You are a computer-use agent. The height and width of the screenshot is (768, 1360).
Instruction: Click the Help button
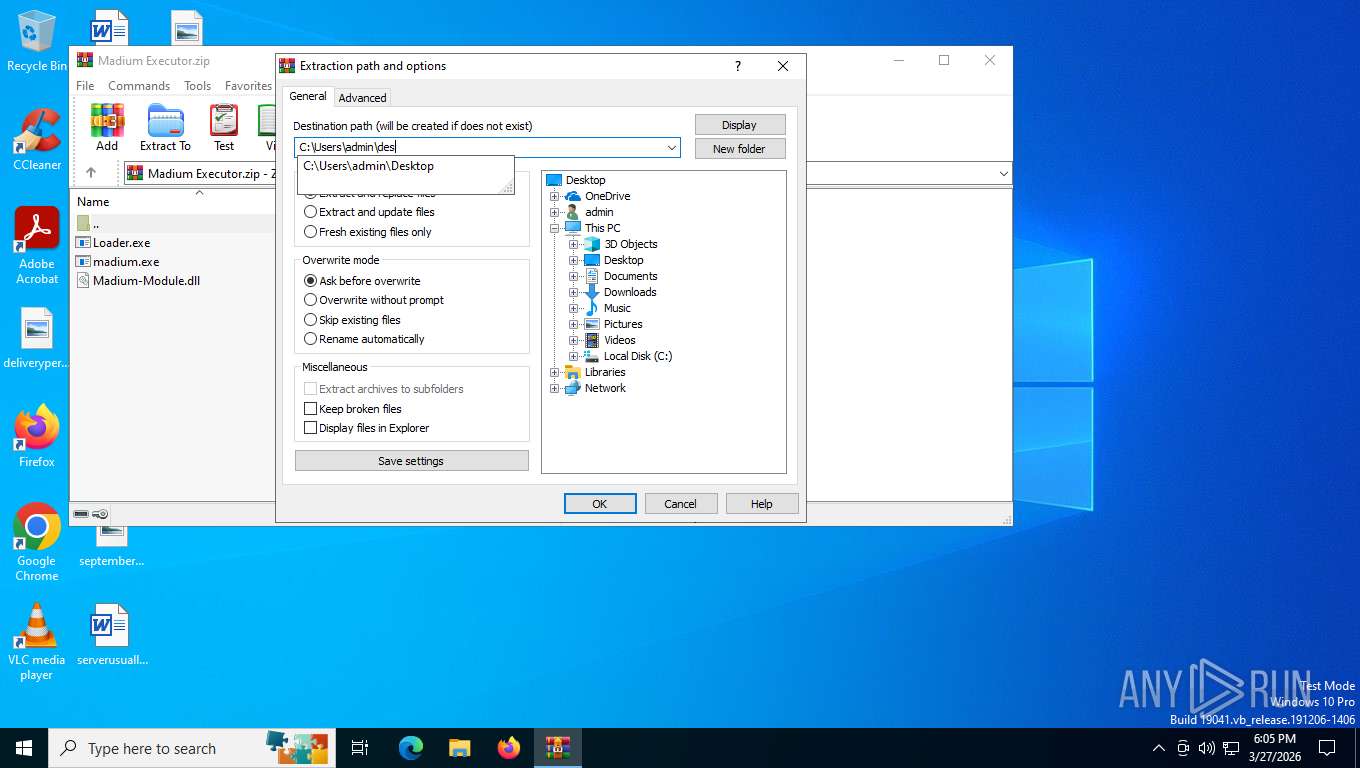click(762, 504)
